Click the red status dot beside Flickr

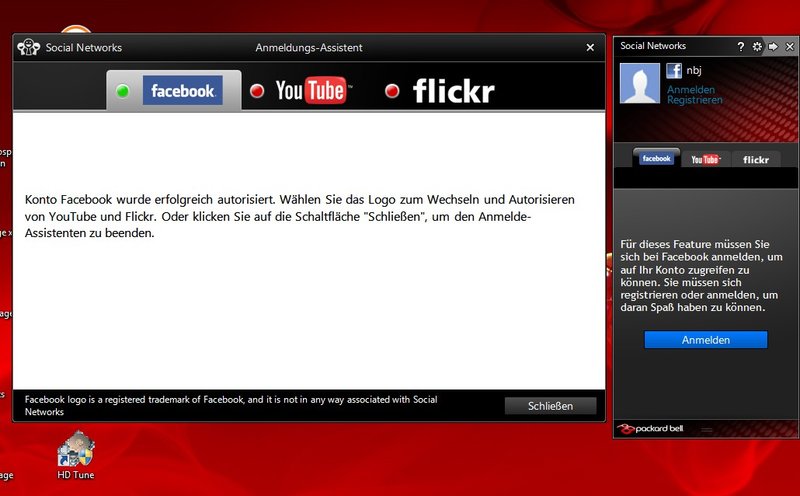pyautogui.click(x=392, y=91)
